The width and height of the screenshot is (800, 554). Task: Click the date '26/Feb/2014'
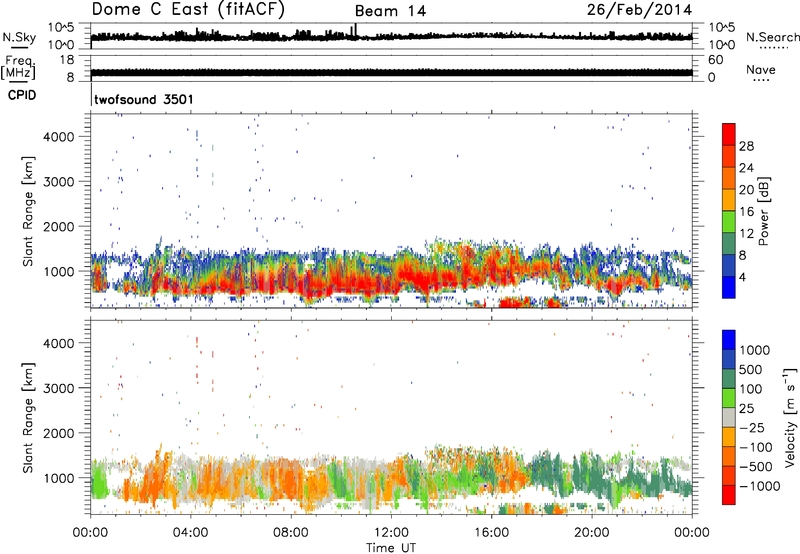coord(639,9)
